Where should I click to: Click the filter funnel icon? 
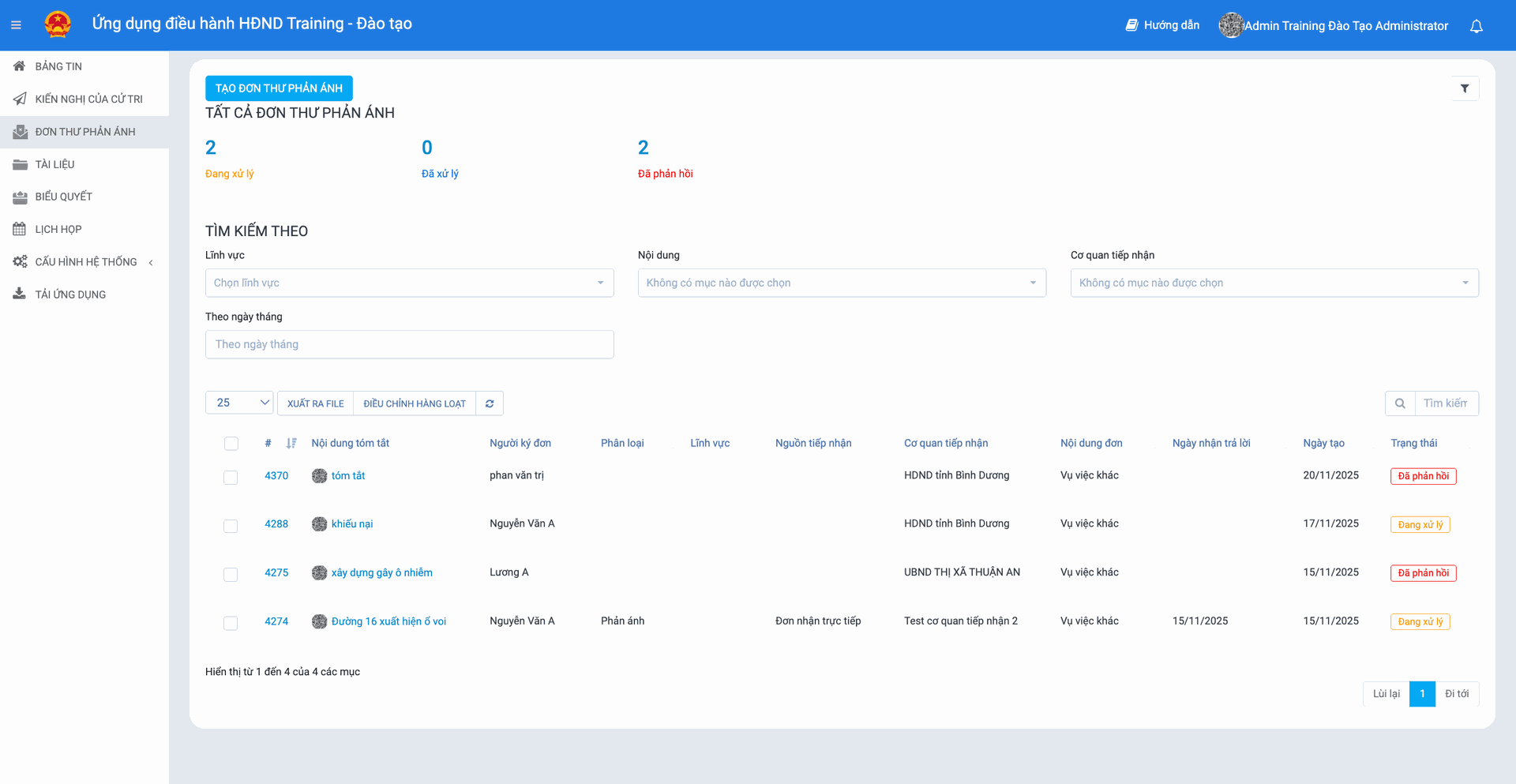click(x=1465, y=88)
